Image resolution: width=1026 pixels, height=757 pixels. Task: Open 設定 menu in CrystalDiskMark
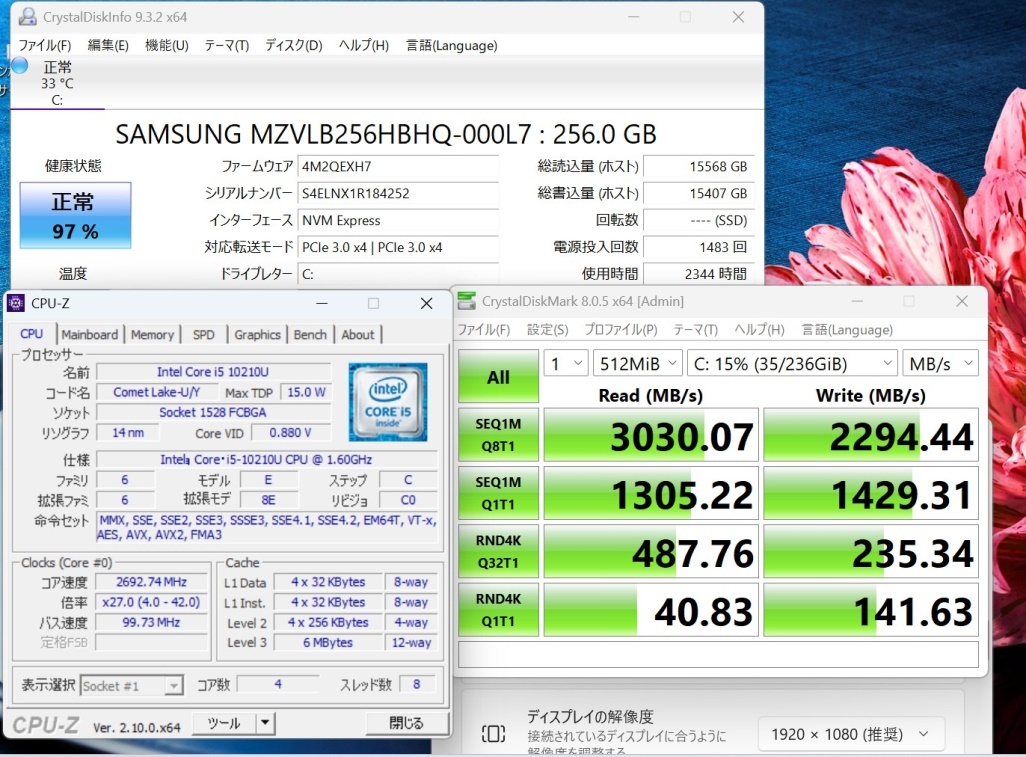pyautogui.click(x=548, y=330)
